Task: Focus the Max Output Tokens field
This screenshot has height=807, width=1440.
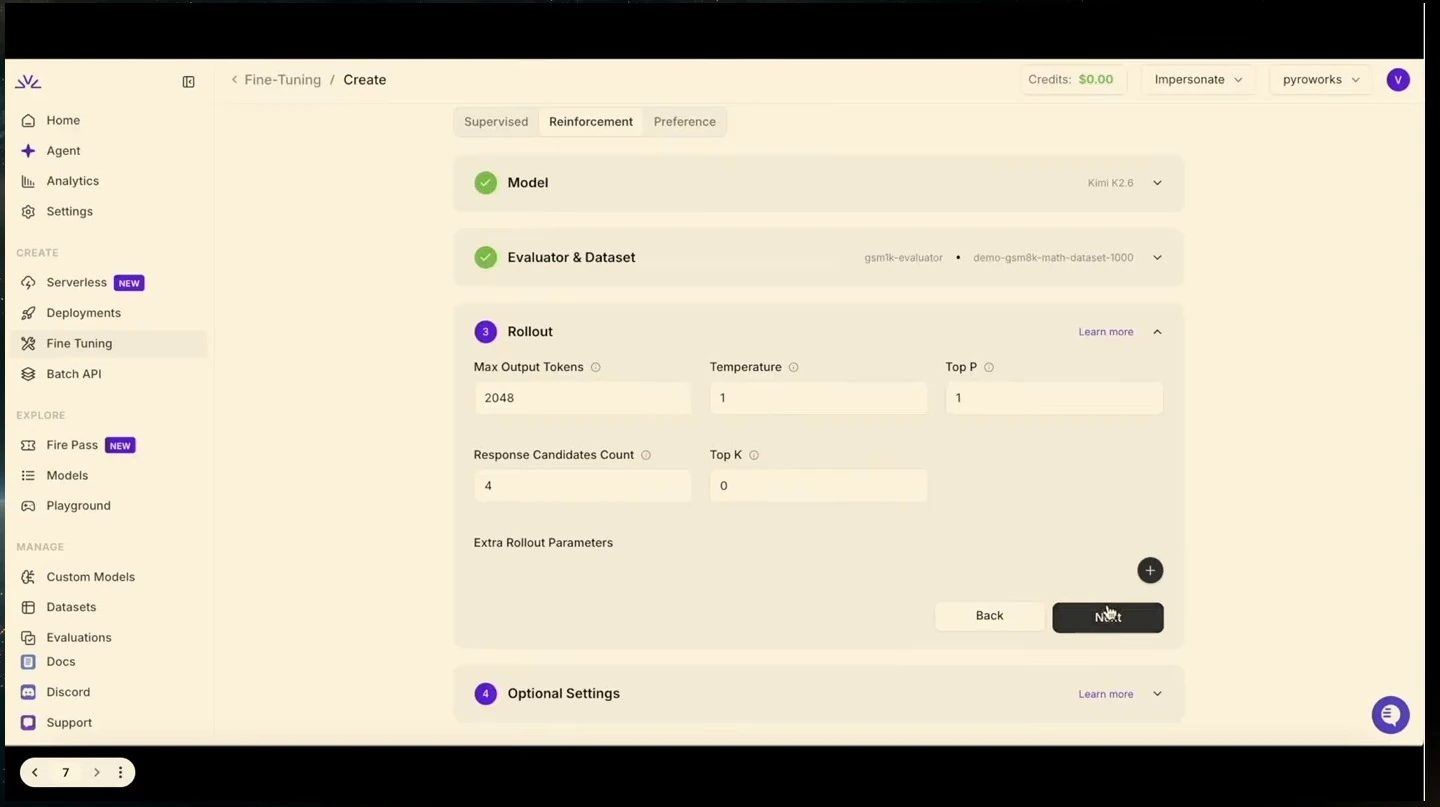Action: point(582,398)
